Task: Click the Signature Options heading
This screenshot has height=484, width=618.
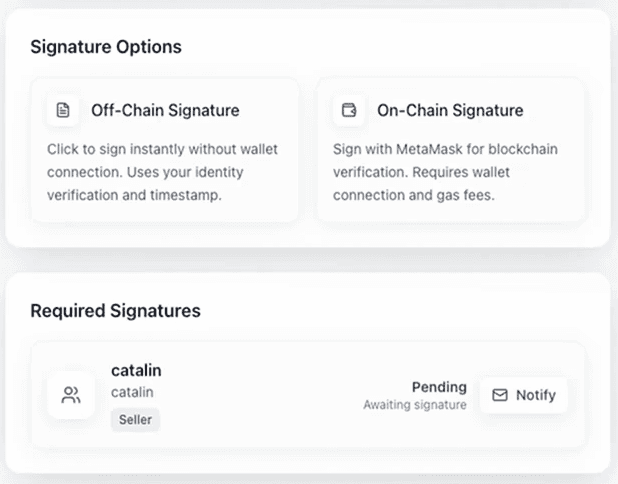Action: (106, 47)
